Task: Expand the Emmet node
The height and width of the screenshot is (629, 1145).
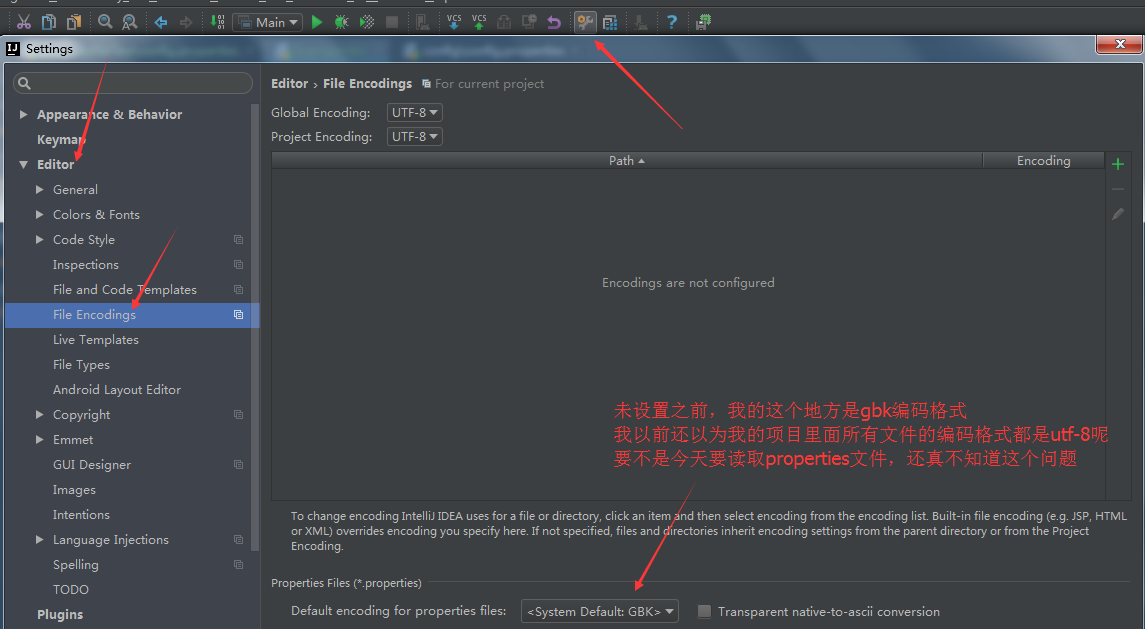Action: (x=39, y=439)
